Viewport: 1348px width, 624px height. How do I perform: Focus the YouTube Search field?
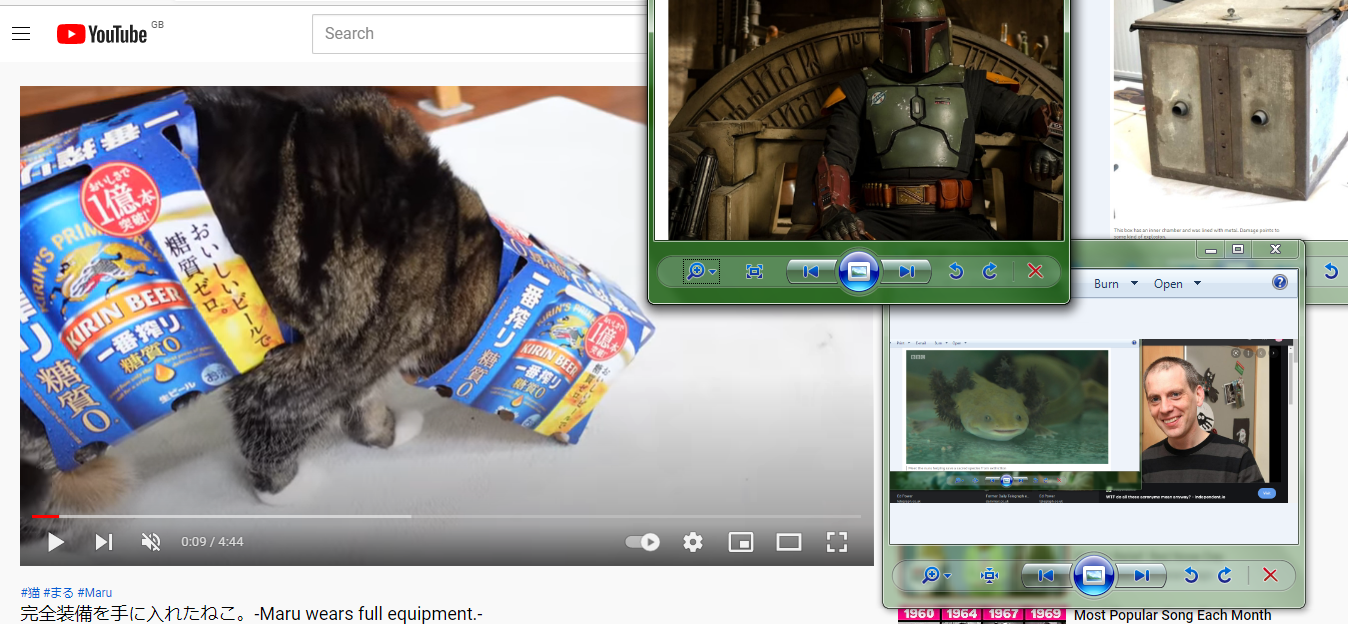tap(480, 34)
